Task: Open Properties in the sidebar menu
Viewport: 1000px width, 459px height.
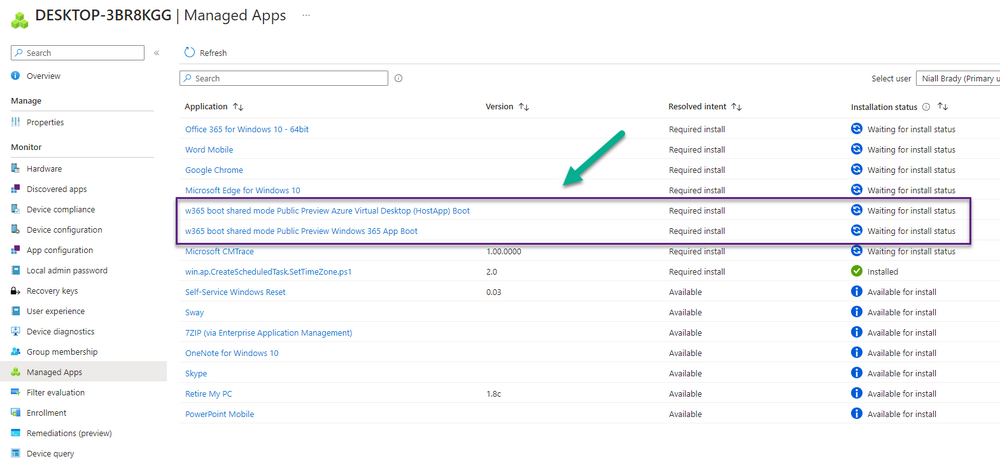Action: [45, 122]
